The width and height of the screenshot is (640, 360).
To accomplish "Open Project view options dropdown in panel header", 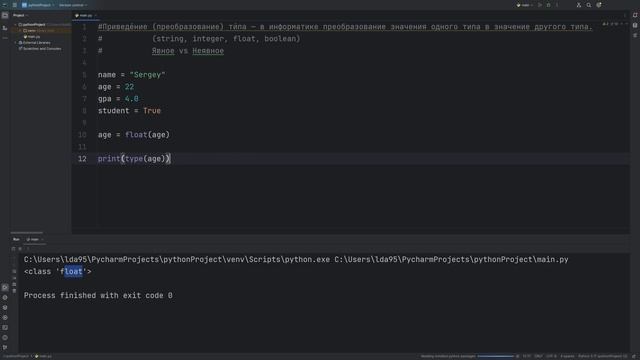I will coord(27,15).
